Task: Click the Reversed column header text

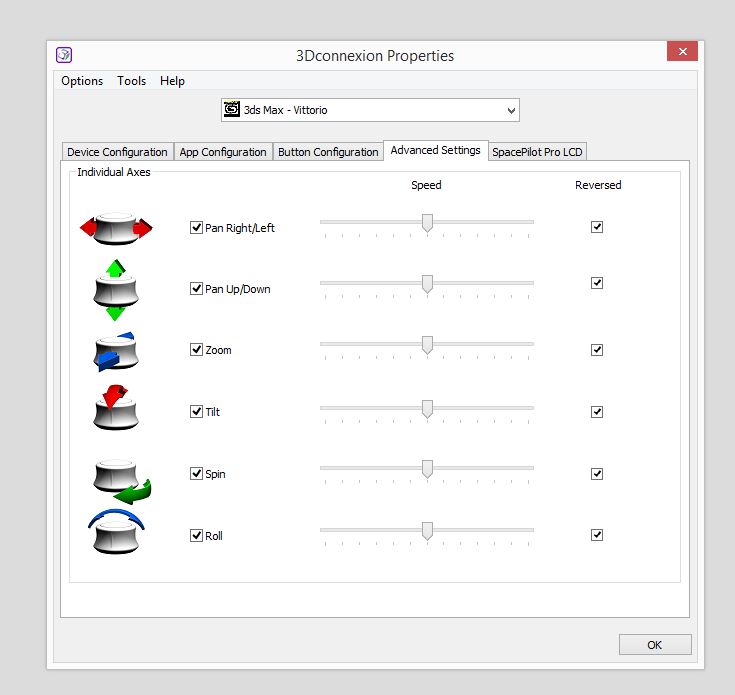Action: 598,185
